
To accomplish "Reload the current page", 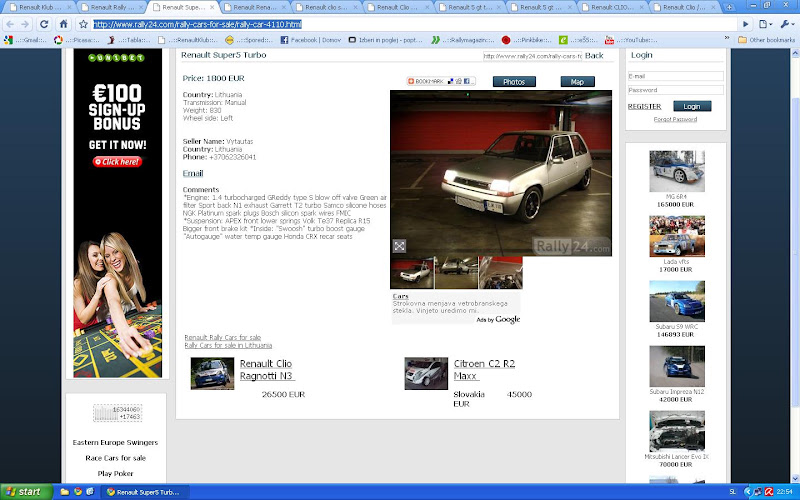I will click(x=44, y=24).
